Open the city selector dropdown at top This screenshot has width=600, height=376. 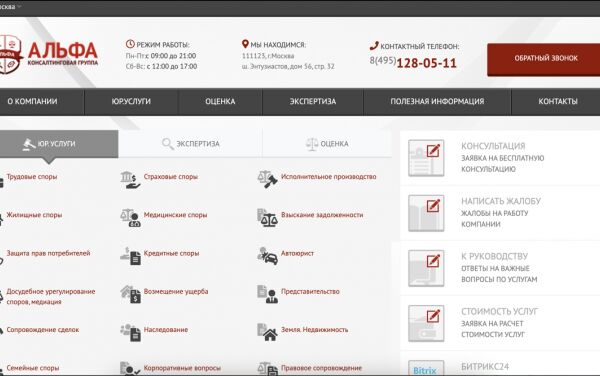click(x=11, y=7)
